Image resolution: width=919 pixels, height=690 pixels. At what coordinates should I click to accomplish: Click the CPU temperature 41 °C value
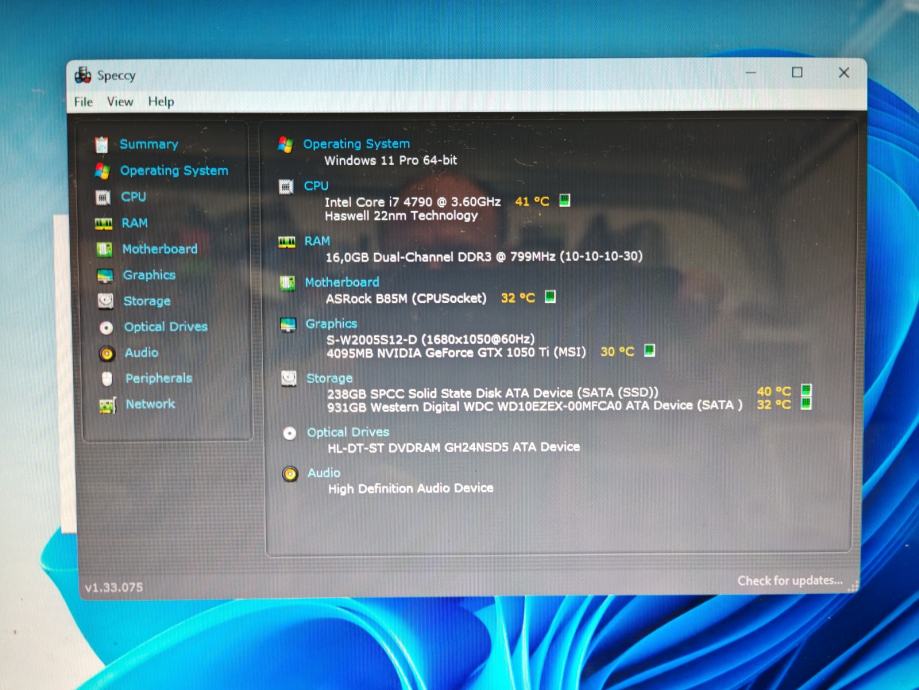pyautogui.click(x=532, y=202)
